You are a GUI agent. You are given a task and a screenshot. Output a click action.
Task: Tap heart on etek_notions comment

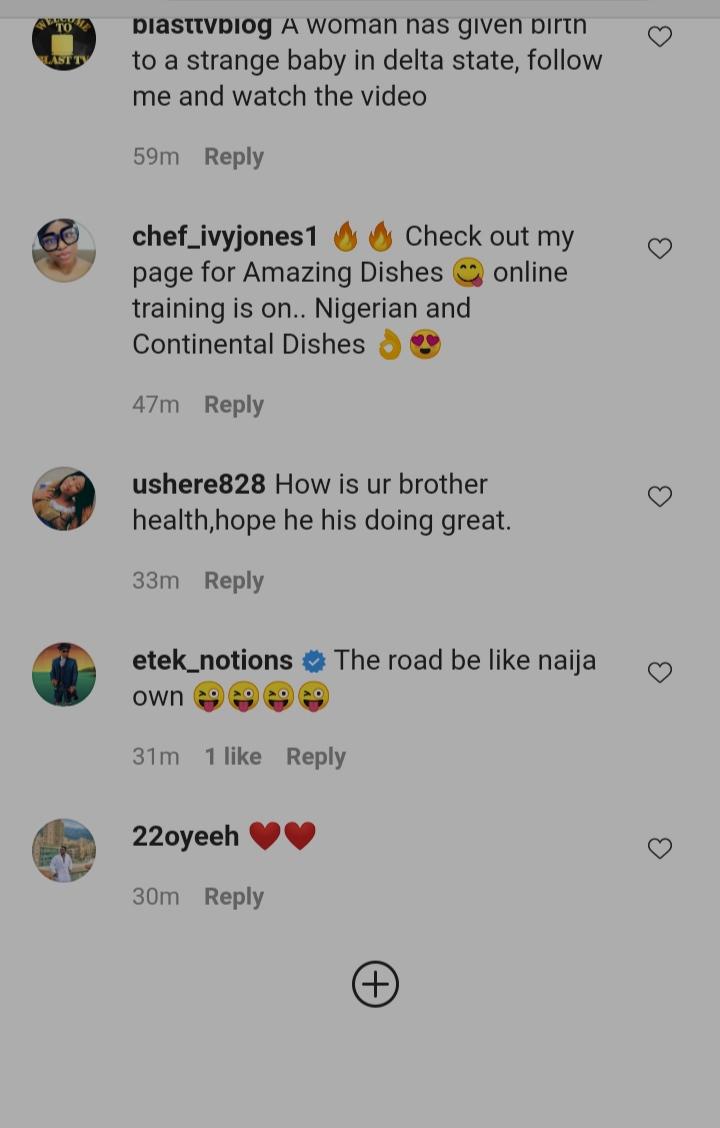click(x=660, y=673)
